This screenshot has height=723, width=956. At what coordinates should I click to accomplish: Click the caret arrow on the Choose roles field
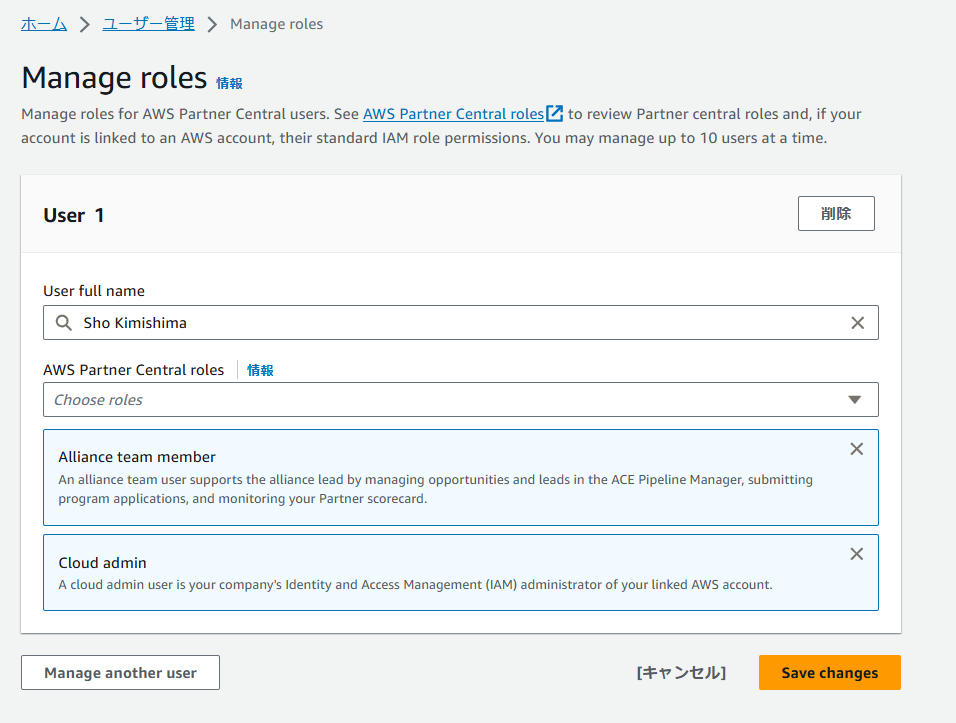coord(855,399)
